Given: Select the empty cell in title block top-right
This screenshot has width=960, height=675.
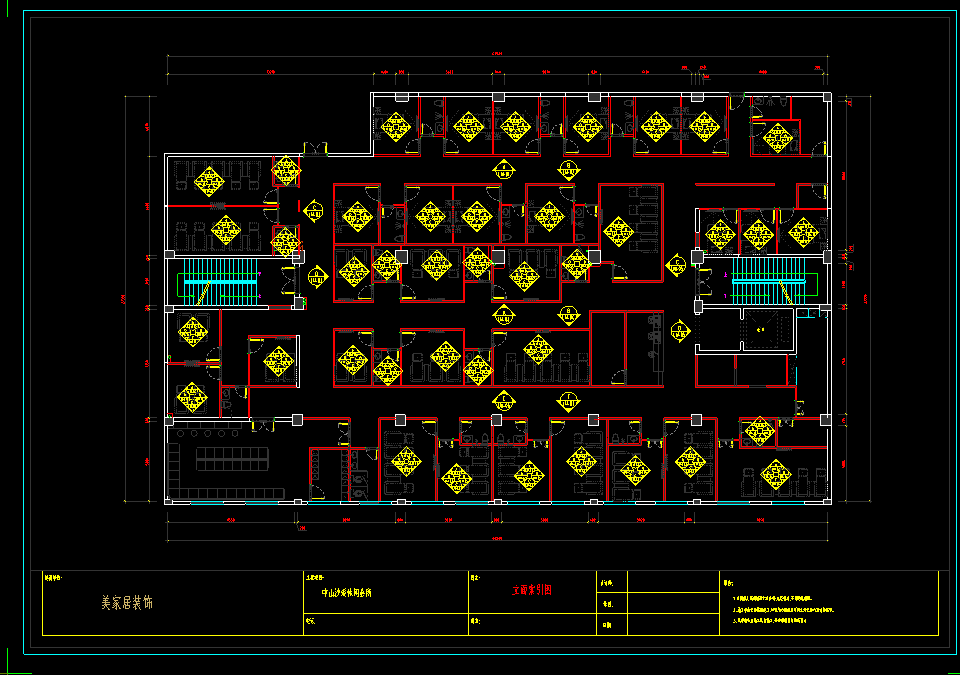Looking at the screenshot, I should pyautogui.click(x=669, y=581).
